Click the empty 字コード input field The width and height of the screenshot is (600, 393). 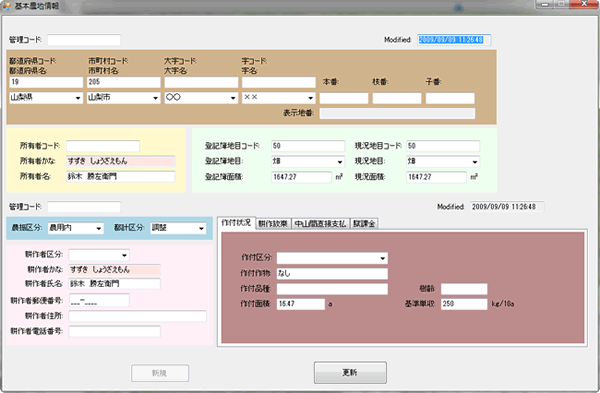pyautogui.click(x=279, y=82)
